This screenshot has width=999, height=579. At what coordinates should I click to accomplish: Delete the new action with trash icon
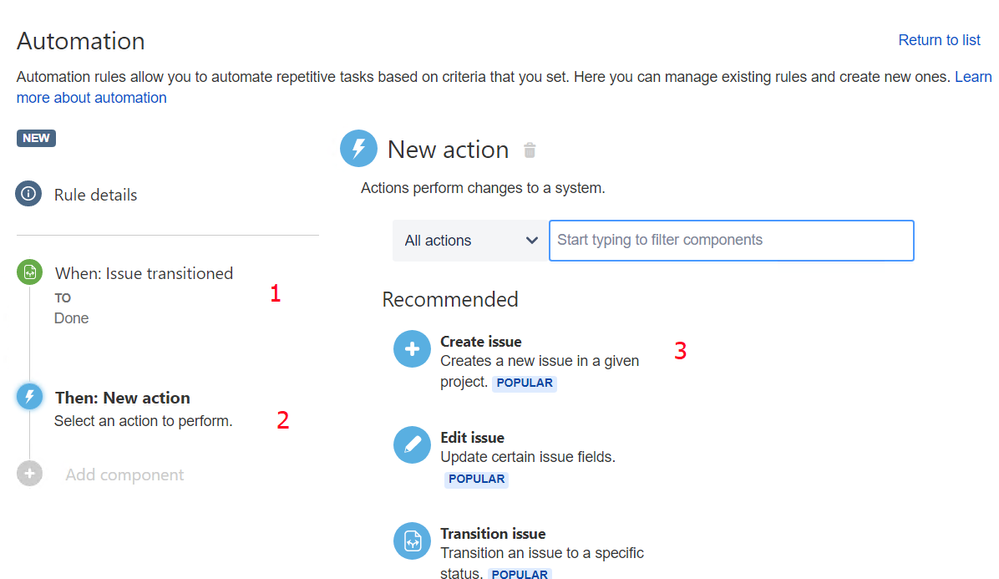(x=529, y=150)
